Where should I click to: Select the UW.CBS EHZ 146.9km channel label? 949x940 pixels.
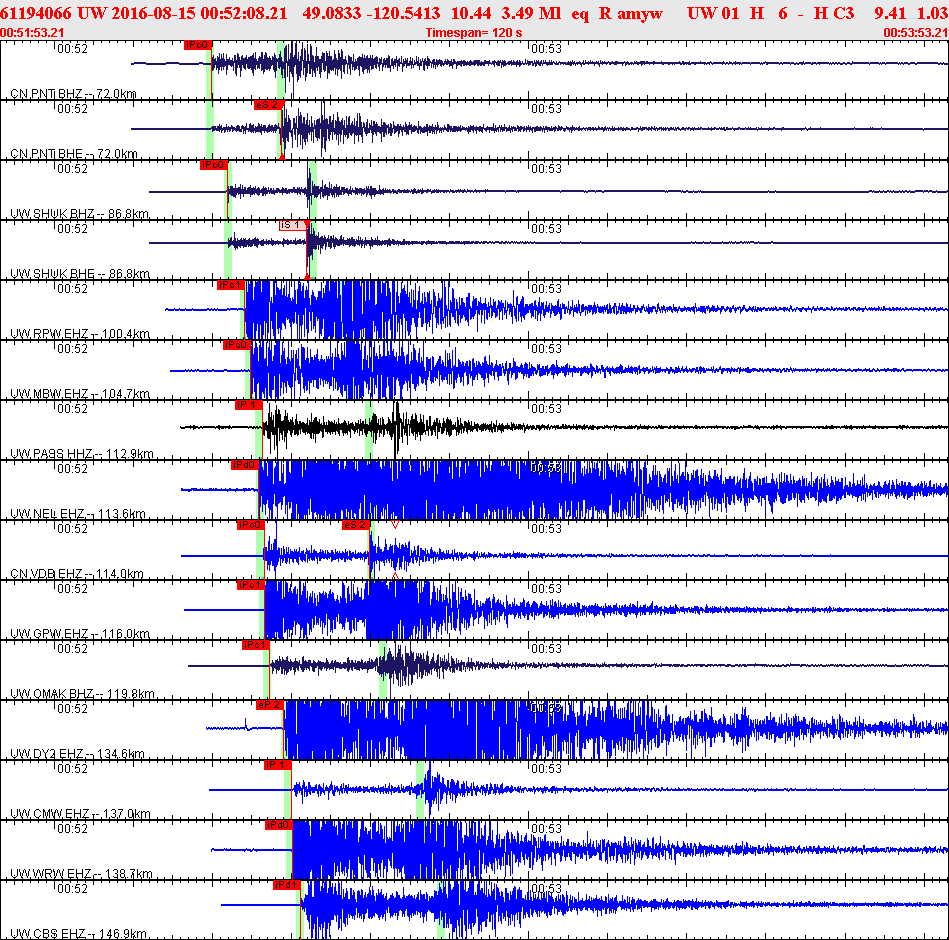coord(78,933)
